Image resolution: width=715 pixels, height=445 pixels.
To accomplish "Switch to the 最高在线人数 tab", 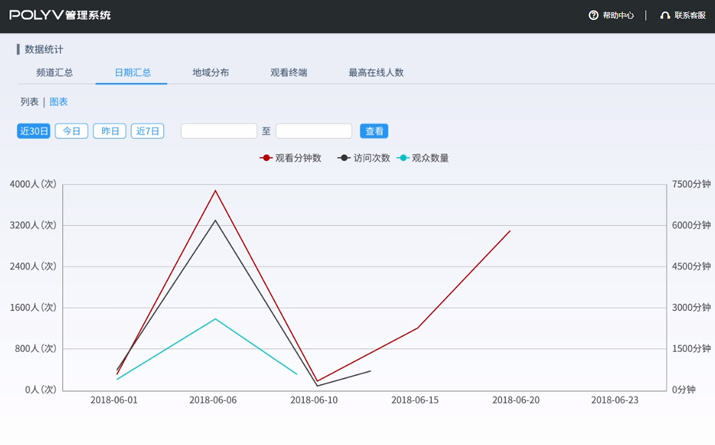I will pyautogui.click(x=376, y=73).
